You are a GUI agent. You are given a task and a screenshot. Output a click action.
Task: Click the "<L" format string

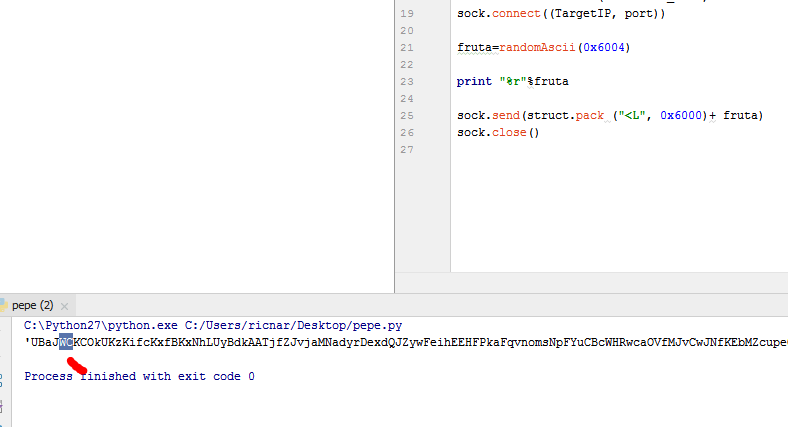point(635,116)
